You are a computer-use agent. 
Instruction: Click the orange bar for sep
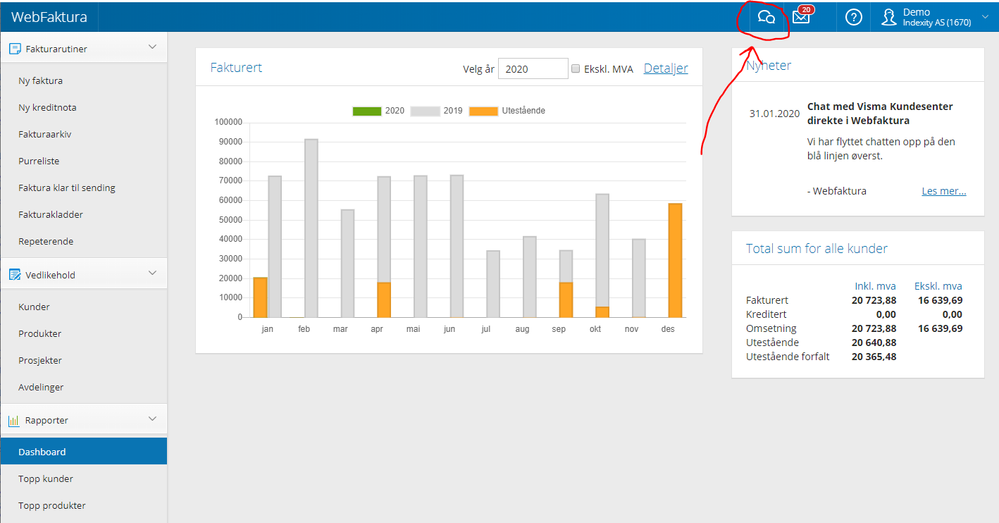(566, 300)
